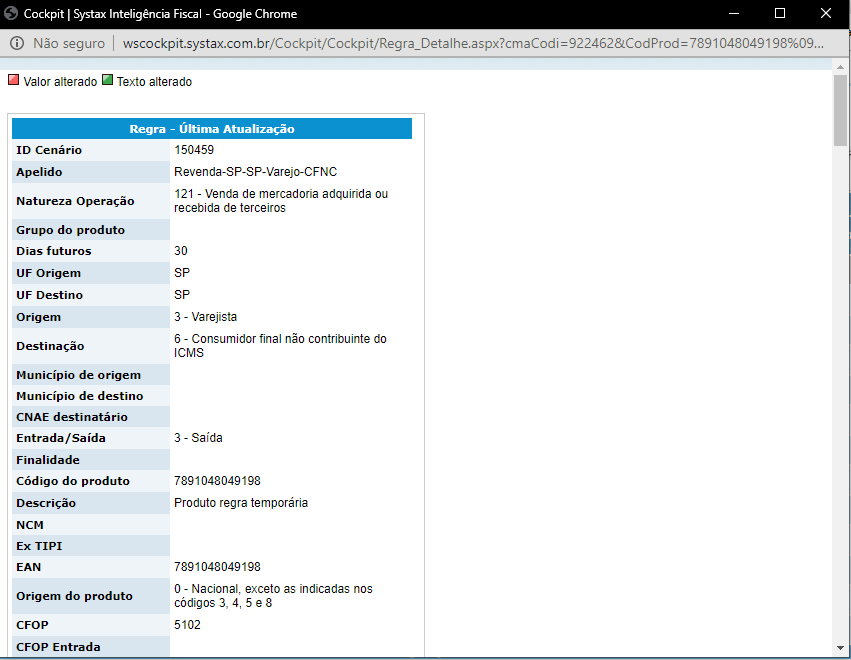Viewport: 851px width, 660px height.
Task: Click the site info 'Não seguro' icon
Action: [x=17, y=43]
